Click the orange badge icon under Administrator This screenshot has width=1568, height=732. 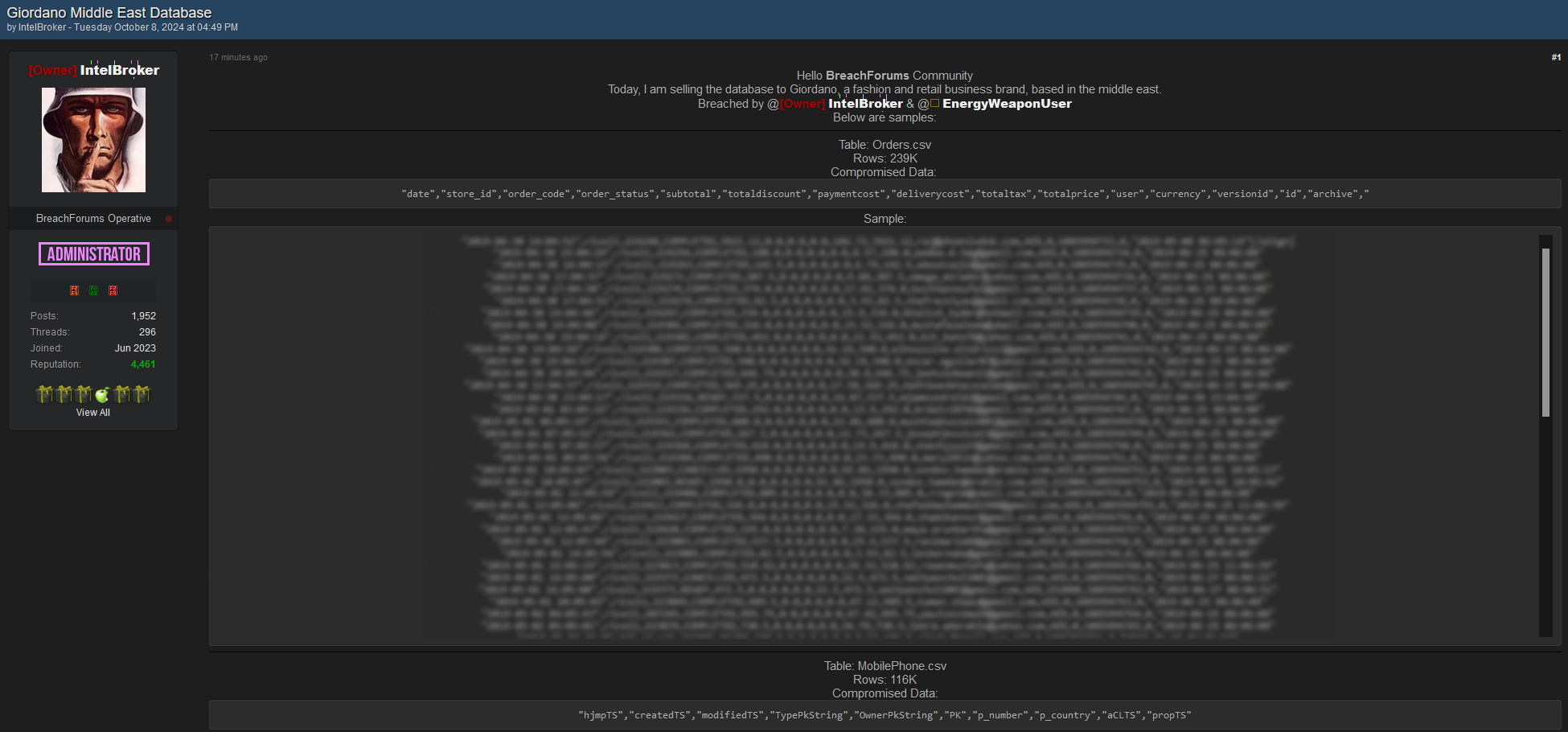pos(74,290)
